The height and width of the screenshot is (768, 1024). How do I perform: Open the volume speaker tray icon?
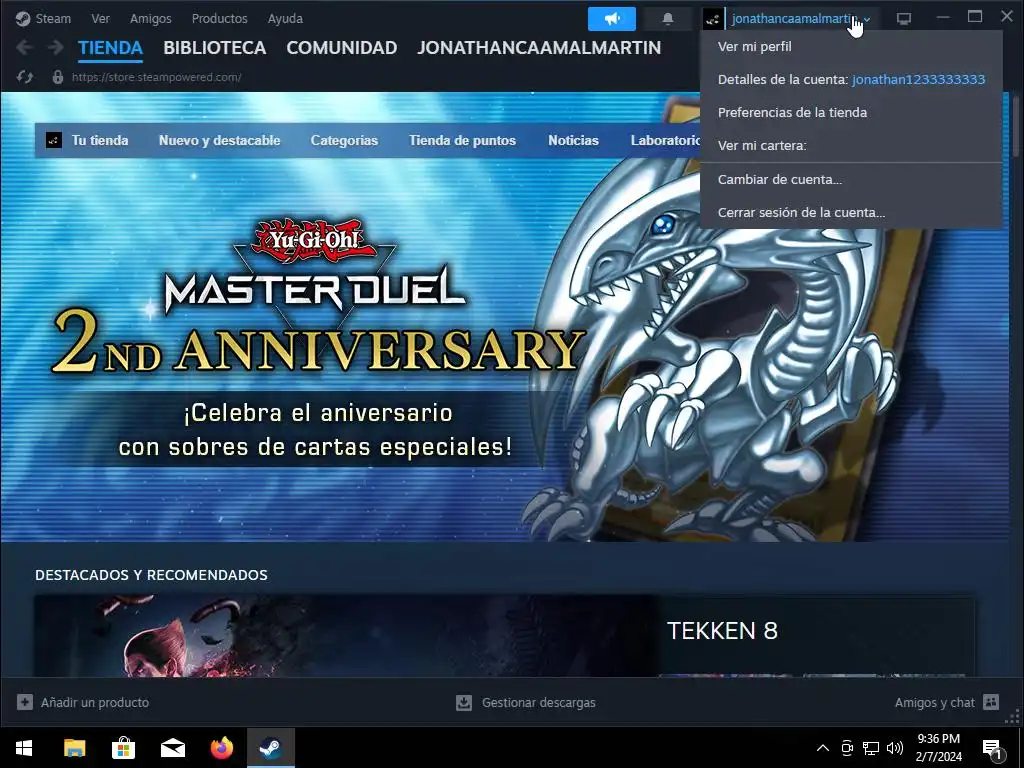895,748
